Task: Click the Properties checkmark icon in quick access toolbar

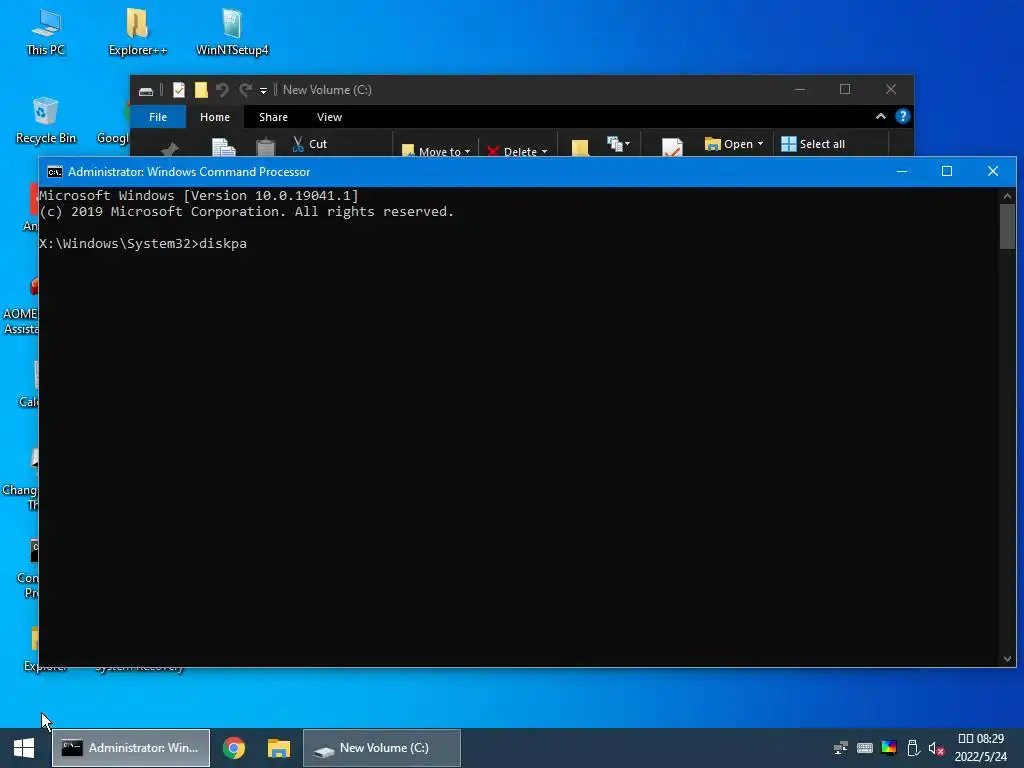Action: [178, 90]
